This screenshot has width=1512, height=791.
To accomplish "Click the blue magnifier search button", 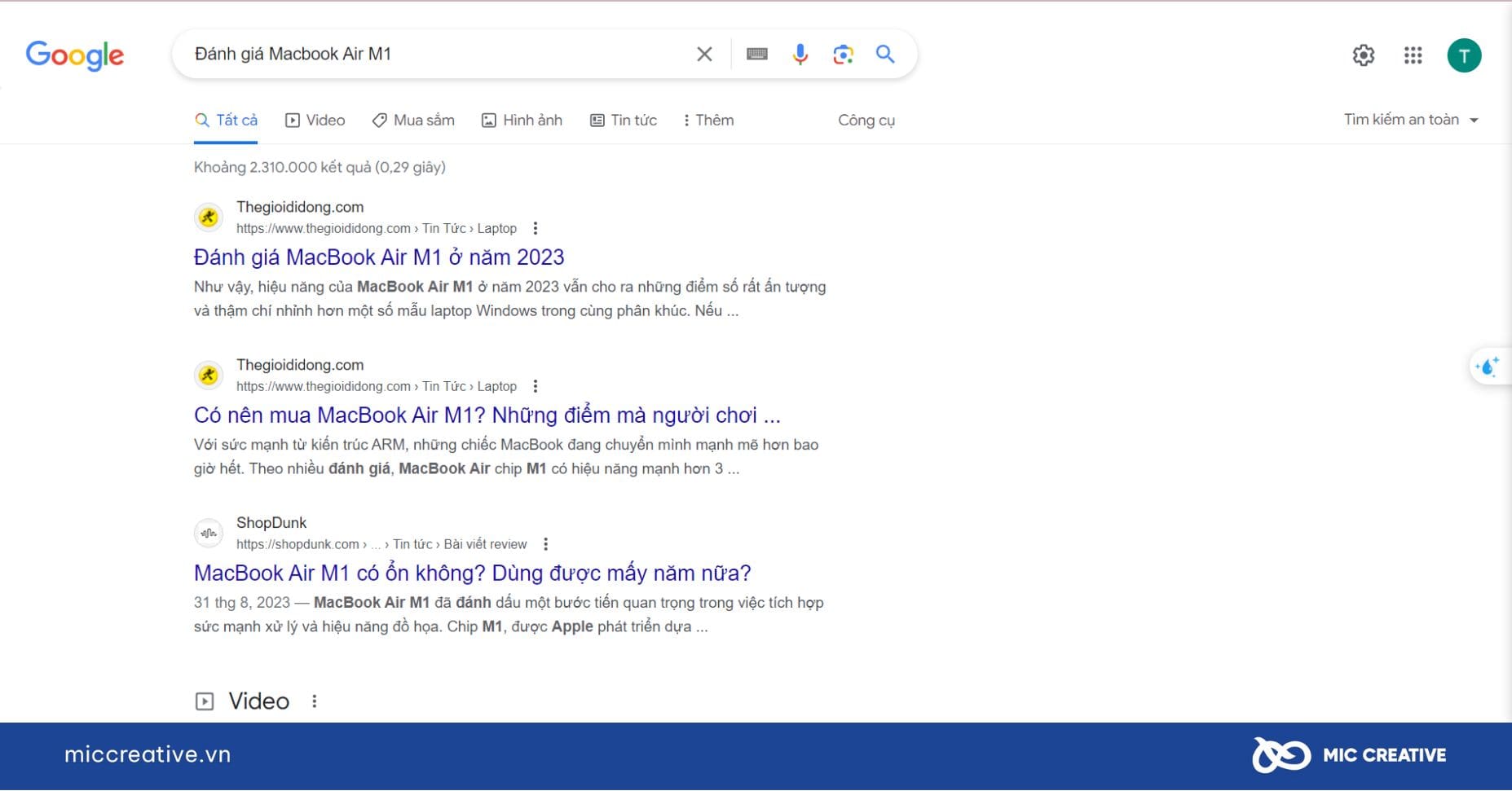I will [x=885, y=55].
